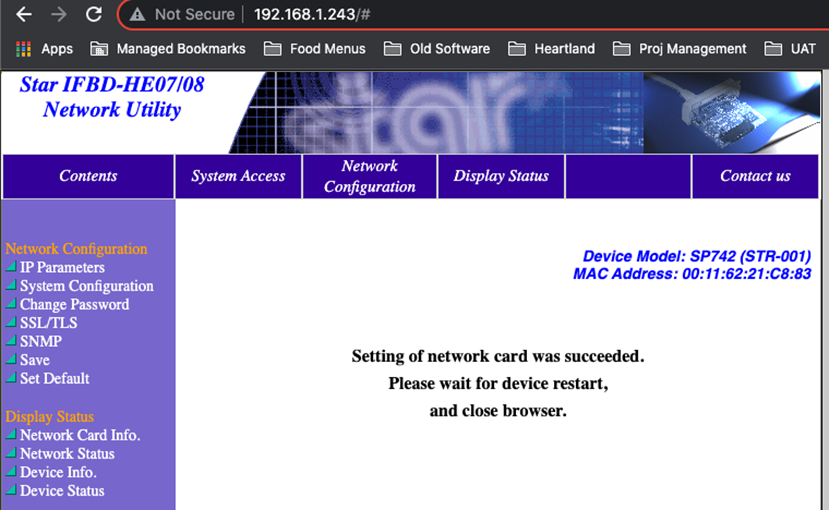Viewport: 829px width, 510px height.
Task: Open the IP Parameters sidebar link
Action: point(62,267)
